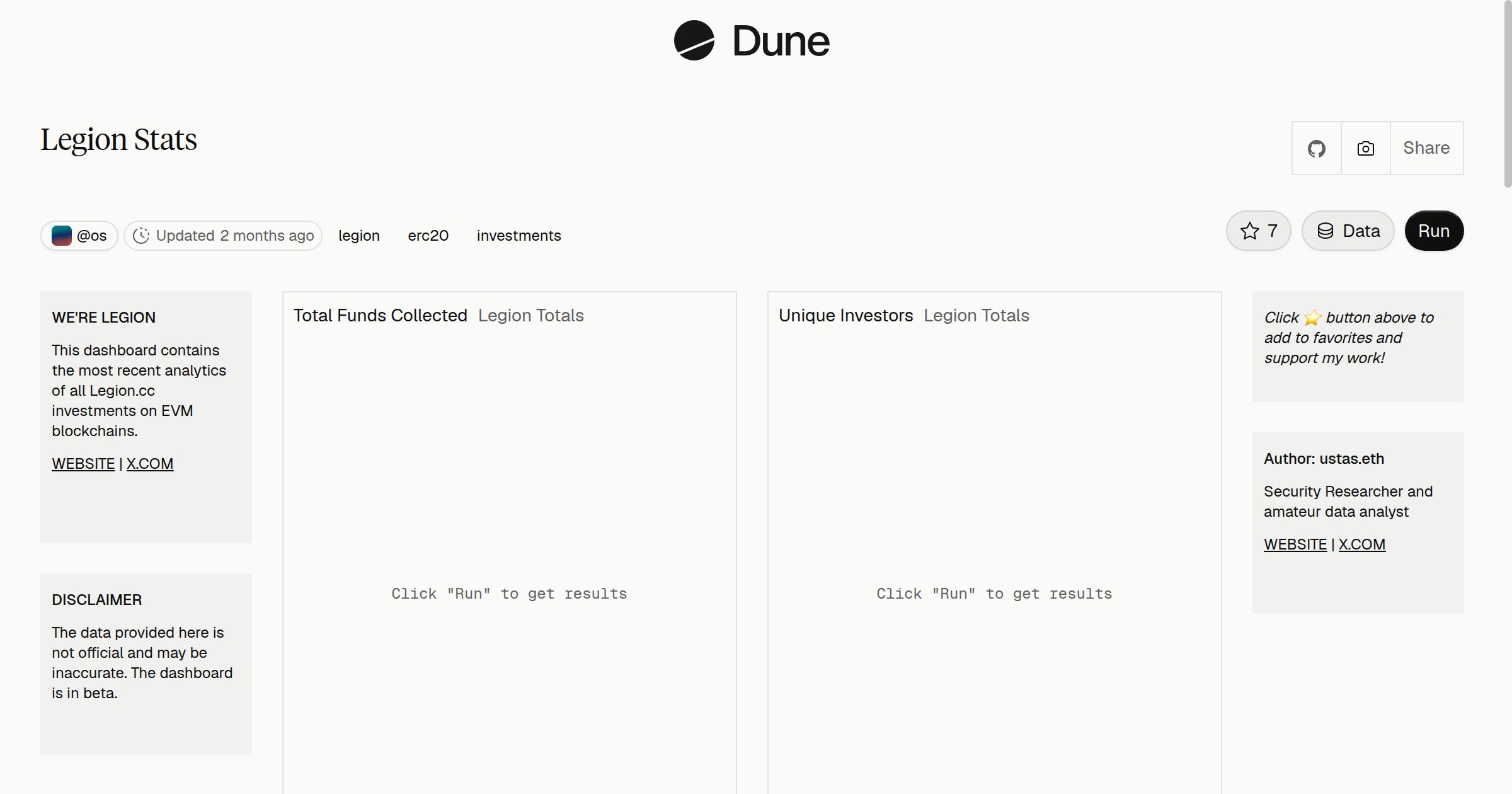The width and height of the screenshot is (1512, 794).
Task: Click the black Run button
Action: [x=1434, y=231]
